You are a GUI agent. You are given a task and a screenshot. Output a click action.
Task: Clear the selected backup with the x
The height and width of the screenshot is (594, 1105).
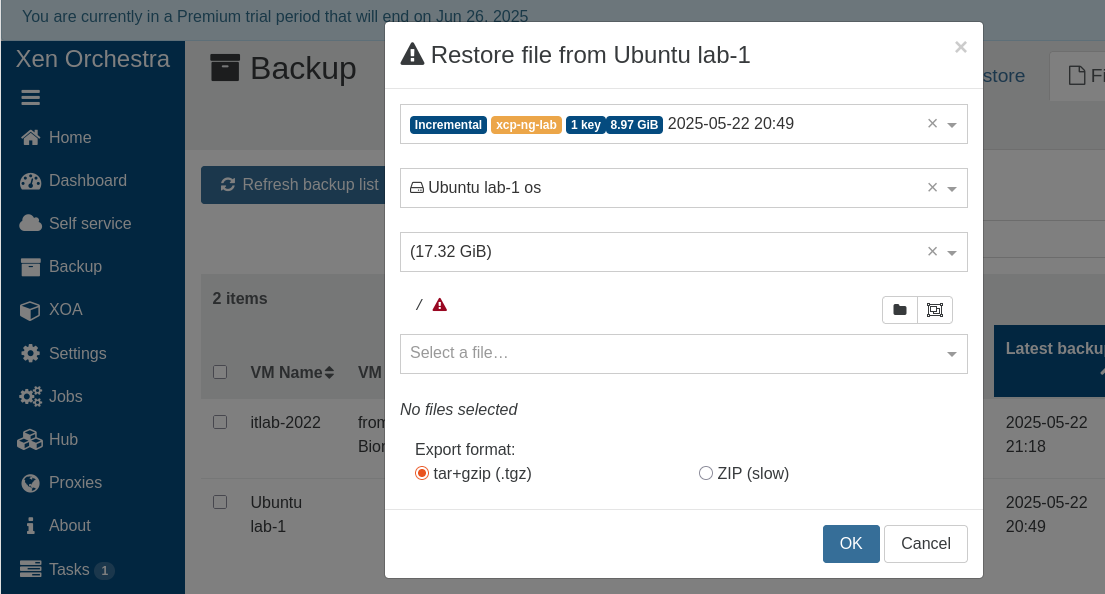pyautogui.click(x=932, y=124)
